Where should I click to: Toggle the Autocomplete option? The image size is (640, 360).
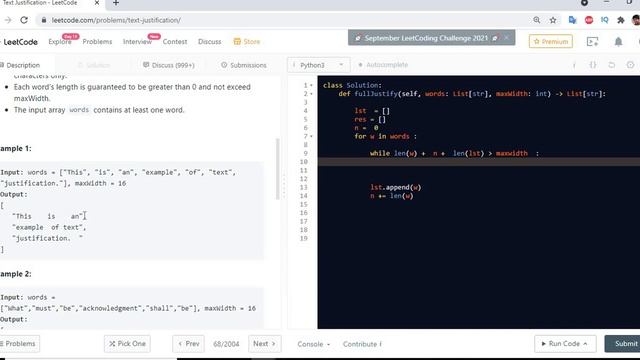coord(383,65)
